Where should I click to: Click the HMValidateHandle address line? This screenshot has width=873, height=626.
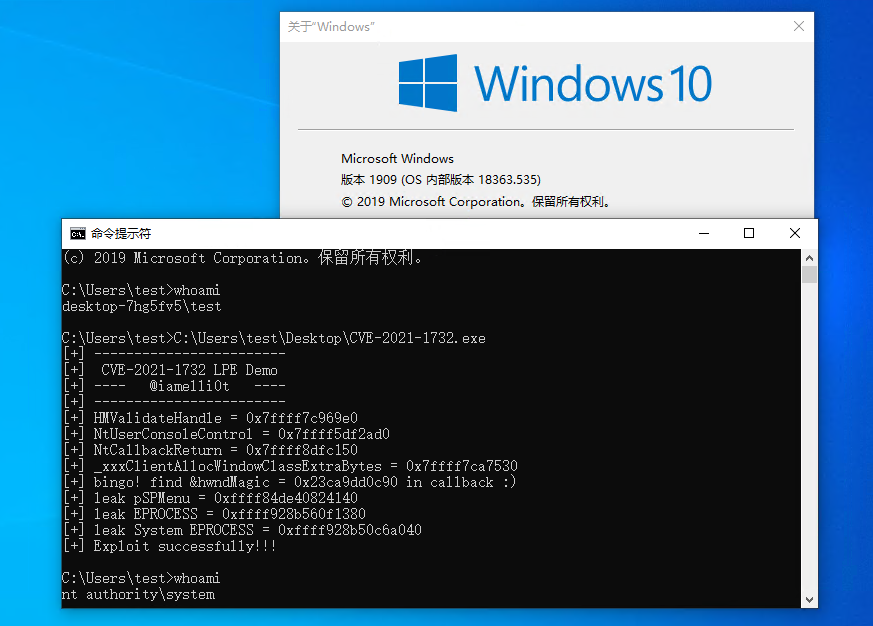pos(210,418)
